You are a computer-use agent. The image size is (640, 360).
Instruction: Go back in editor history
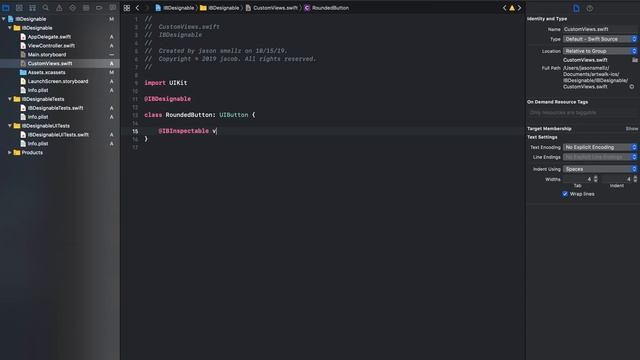137,8
